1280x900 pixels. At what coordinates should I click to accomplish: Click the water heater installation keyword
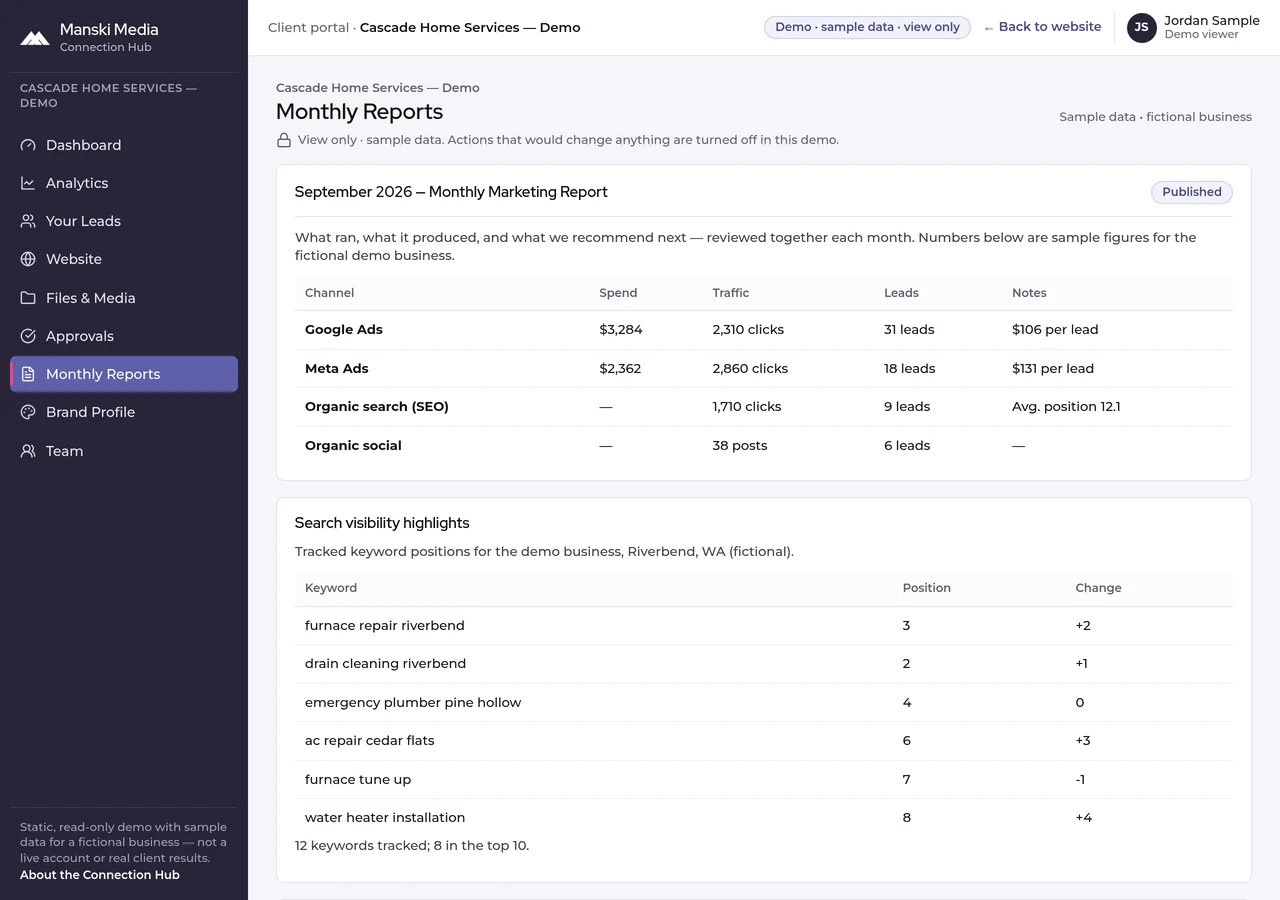pos(385,817)
